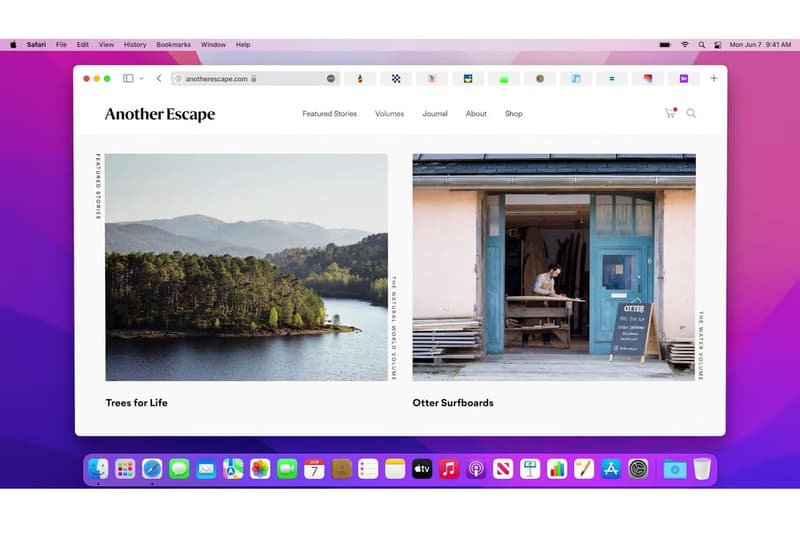Open Apple TV from the Dock
Screen dimensions: 800x533
coord(422,469)
